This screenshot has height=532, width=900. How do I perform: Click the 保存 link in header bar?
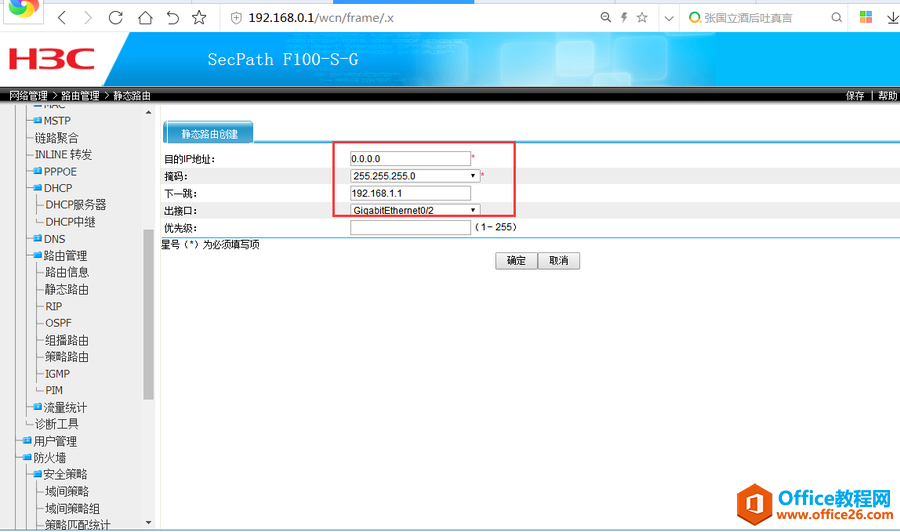855,96
